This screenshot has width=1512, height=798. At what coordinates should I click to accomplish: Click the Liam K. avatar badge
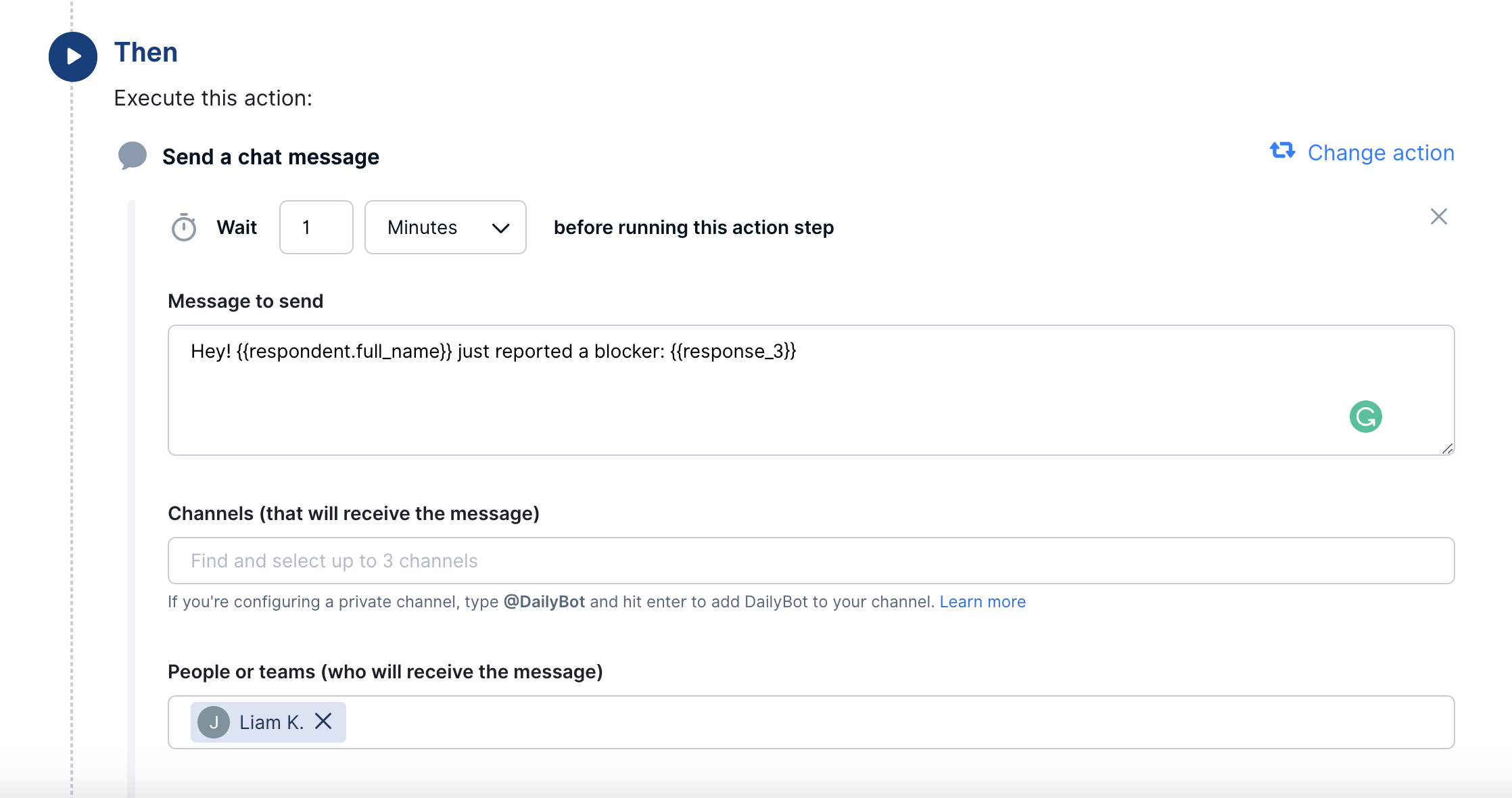tap(214, 722)
